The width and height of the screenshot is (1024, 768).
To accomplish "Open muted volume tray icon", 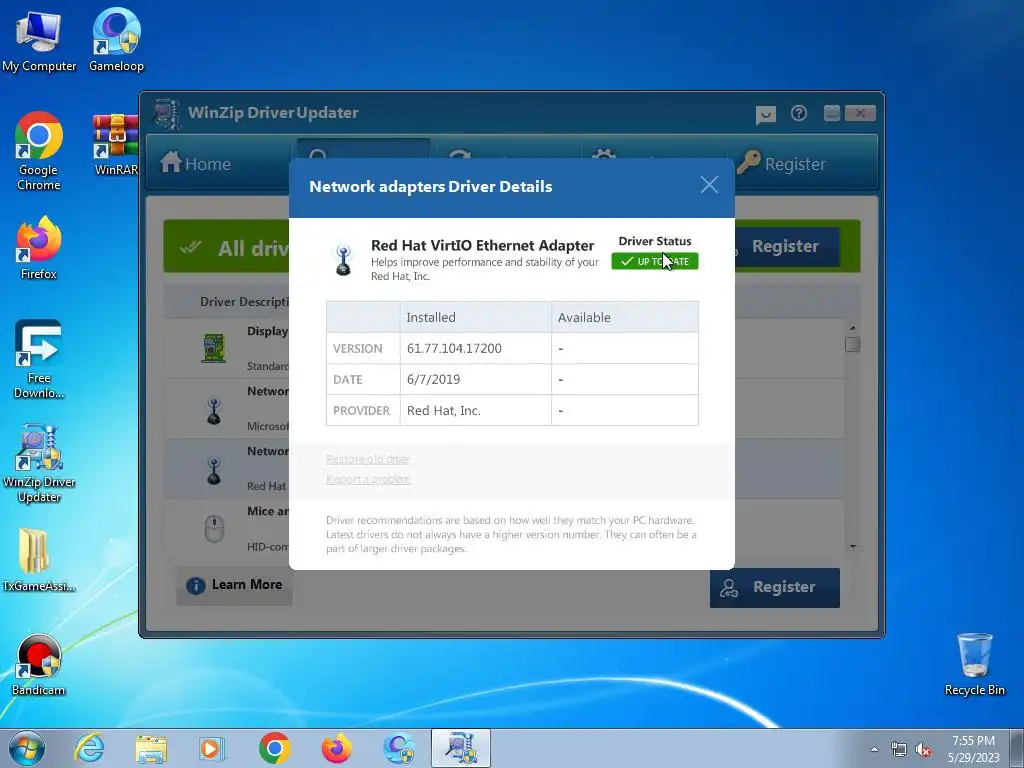I will tap(923, 749).
